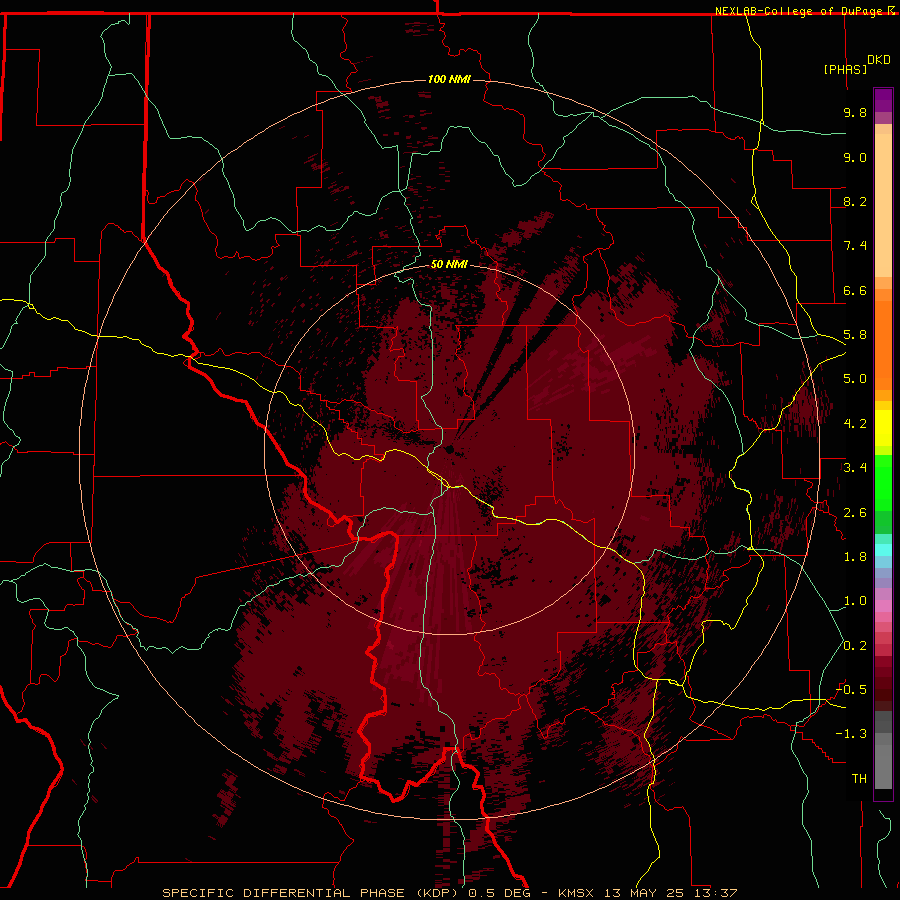
Task: Click the 2.6 value on color scale
Action: pos(855,513)
